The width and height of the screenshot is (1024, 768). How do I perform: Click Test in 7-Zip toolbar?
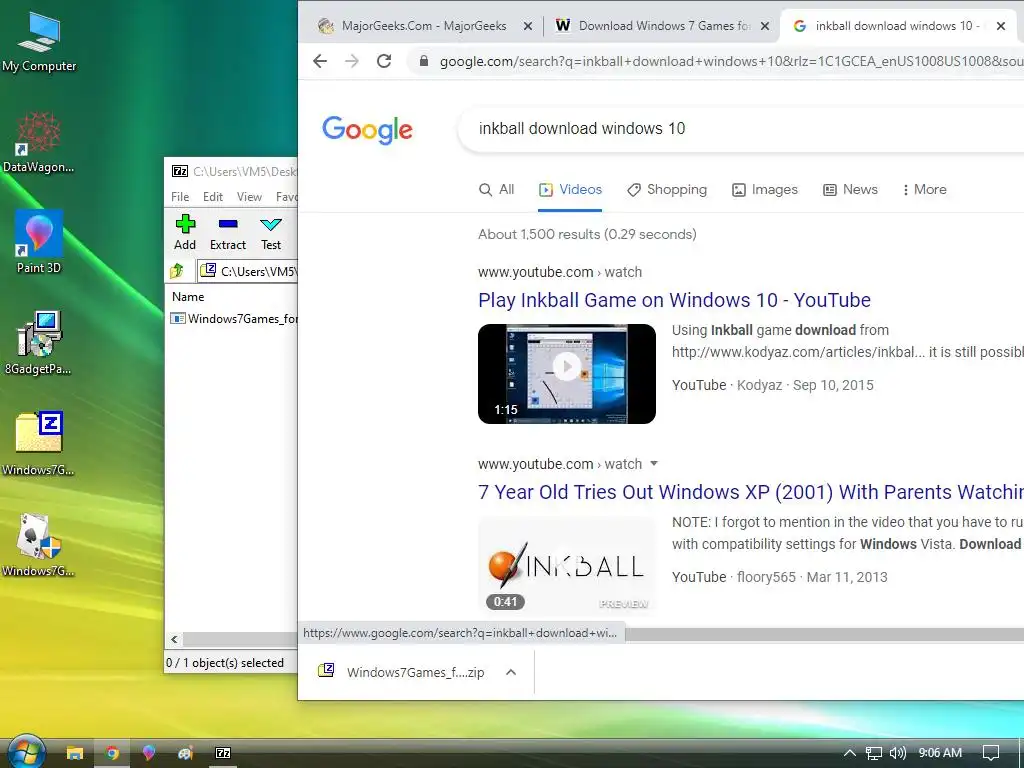click(270, 232)
